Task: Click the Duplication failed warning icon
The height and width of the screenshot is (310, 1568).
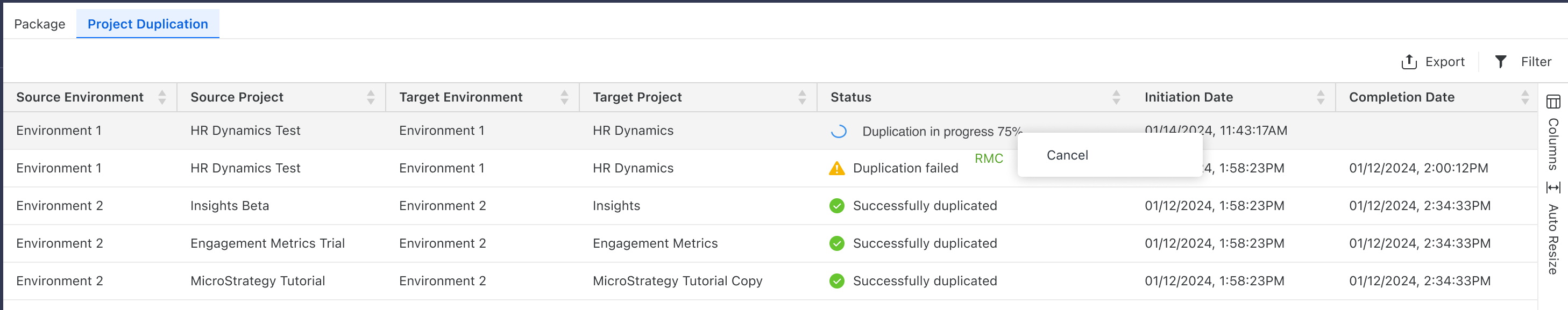Action: 837,168
